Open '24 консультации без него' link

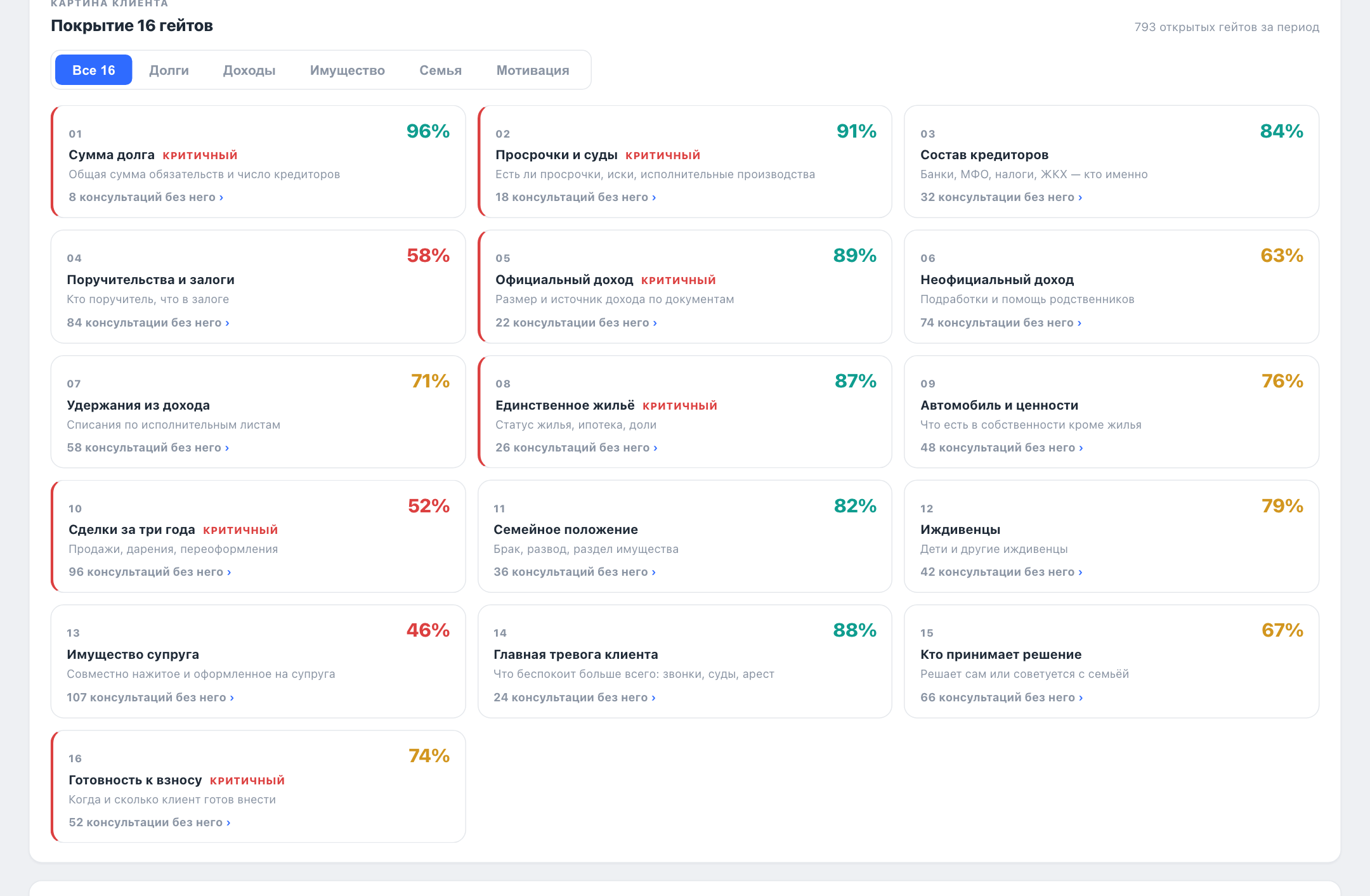click(x=575, y=698)
